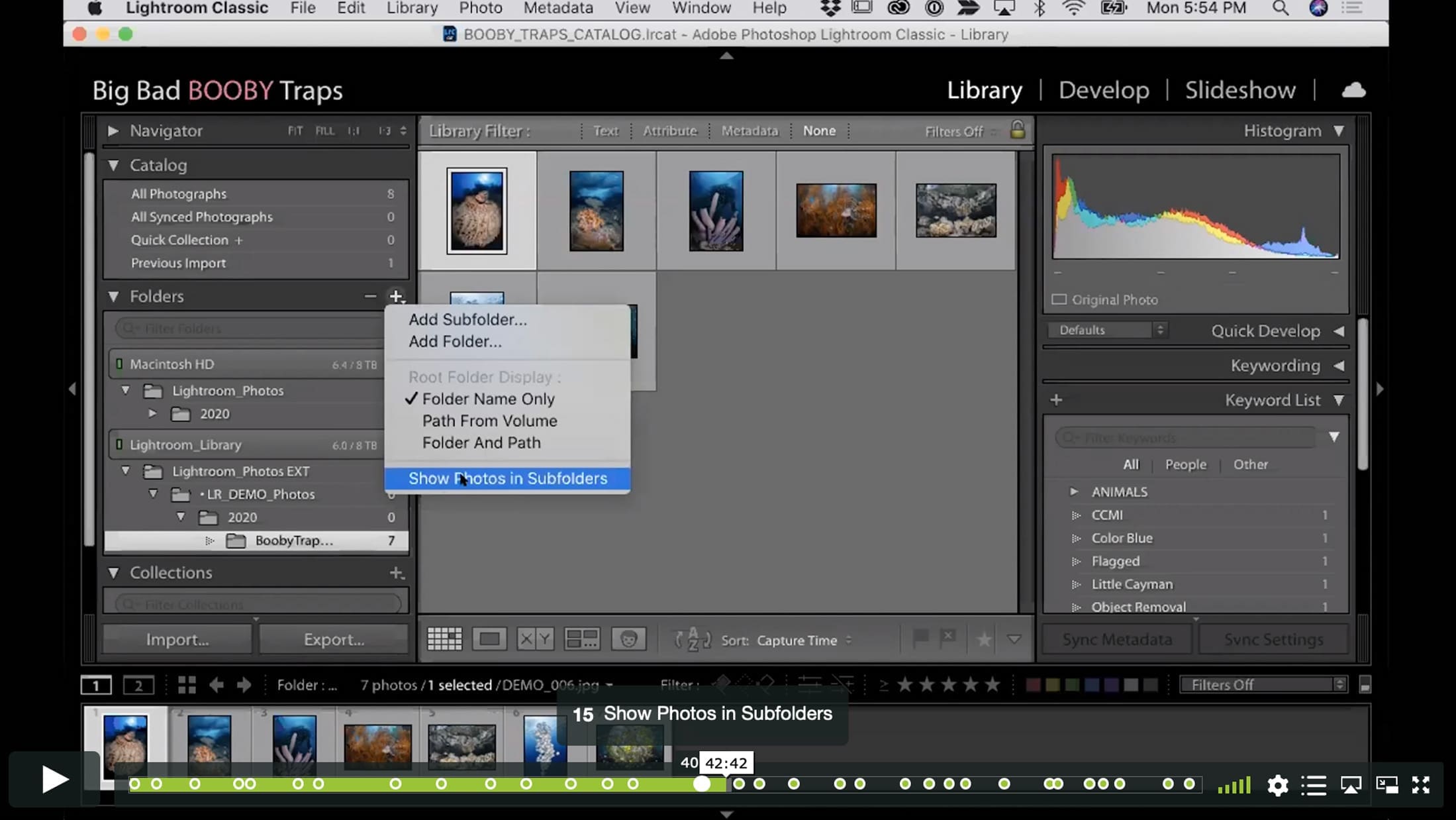This screenshot has height=820, width=1456.
Task: Expand the ANIMALS keyword group
Action: pos(1074,491)
